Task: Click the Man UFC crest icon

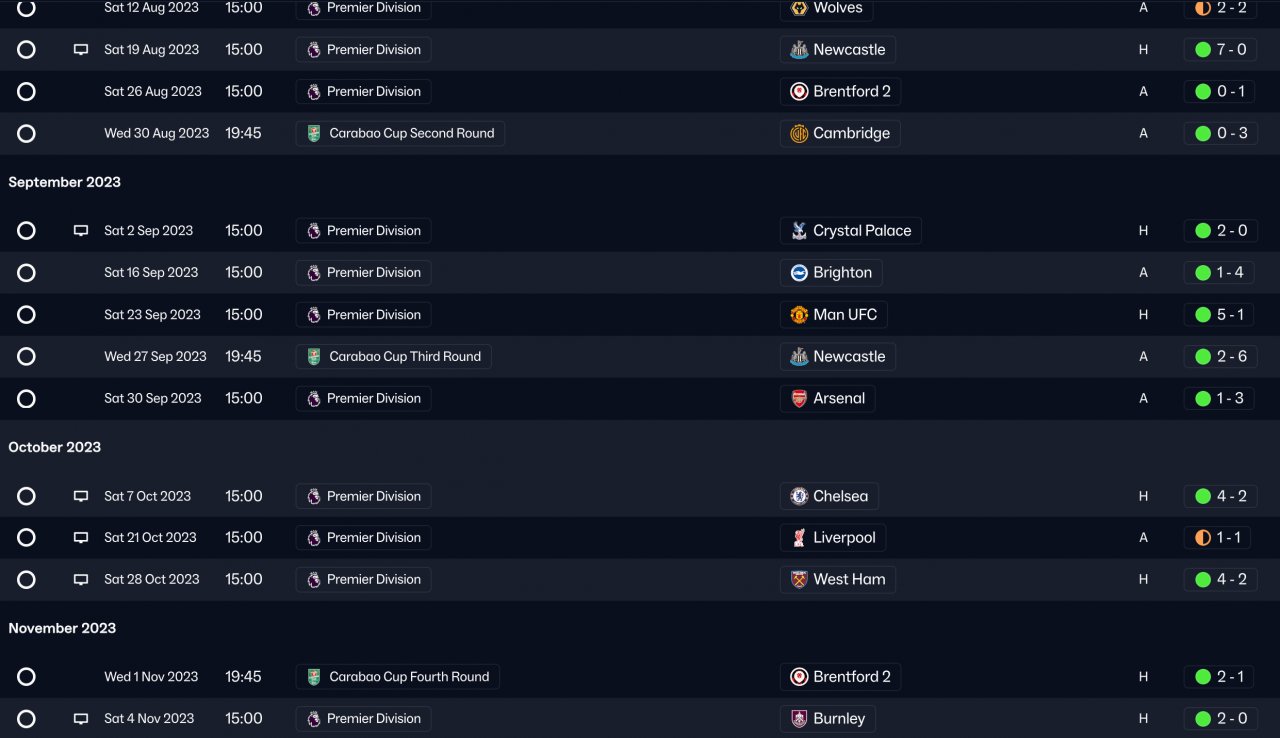Action: 799,315
